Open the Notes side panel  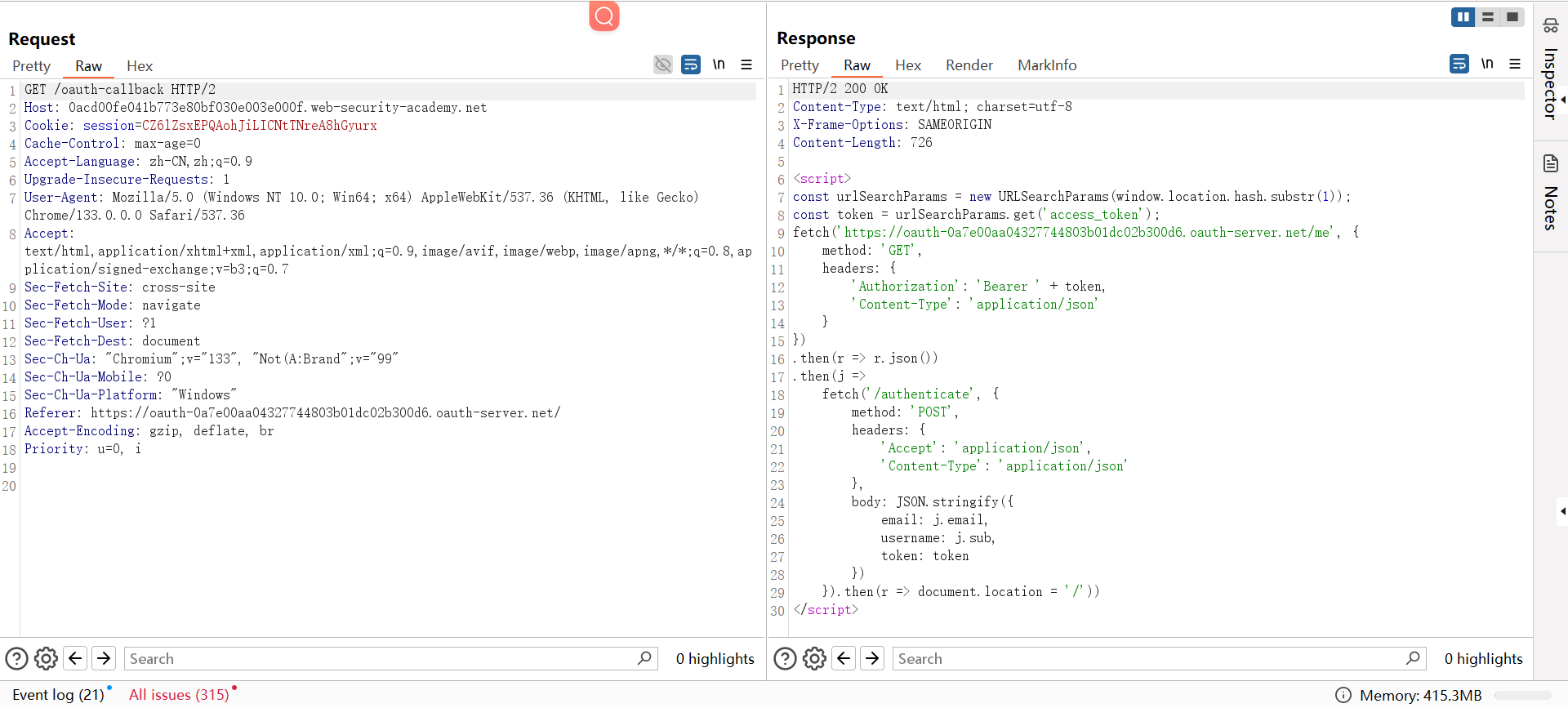pos(1550,194)
